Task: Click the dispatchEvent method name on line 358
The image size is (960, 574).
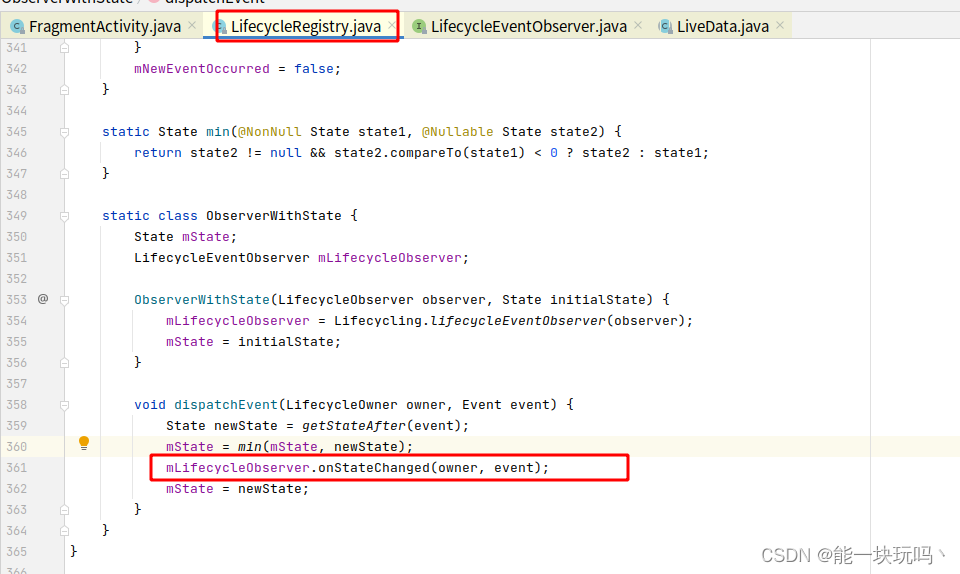Action: point(225,404)
